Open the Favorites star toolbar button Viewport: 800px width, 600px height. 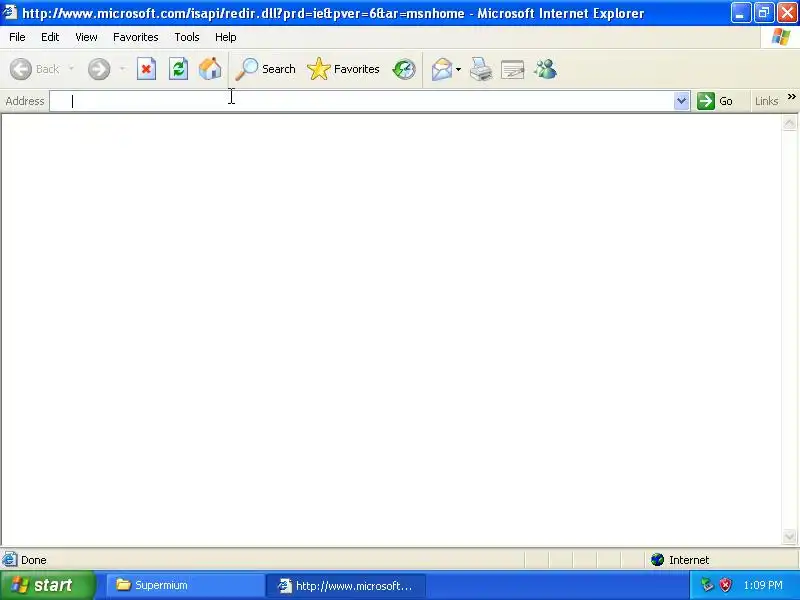point(343,69)
